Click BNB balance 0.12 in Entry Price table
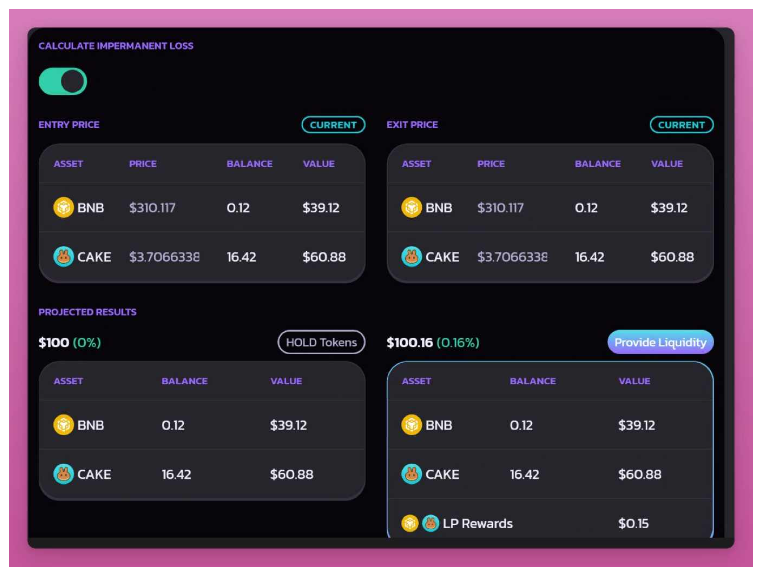Screen dimensions: 758x572 tap(238, 208)
